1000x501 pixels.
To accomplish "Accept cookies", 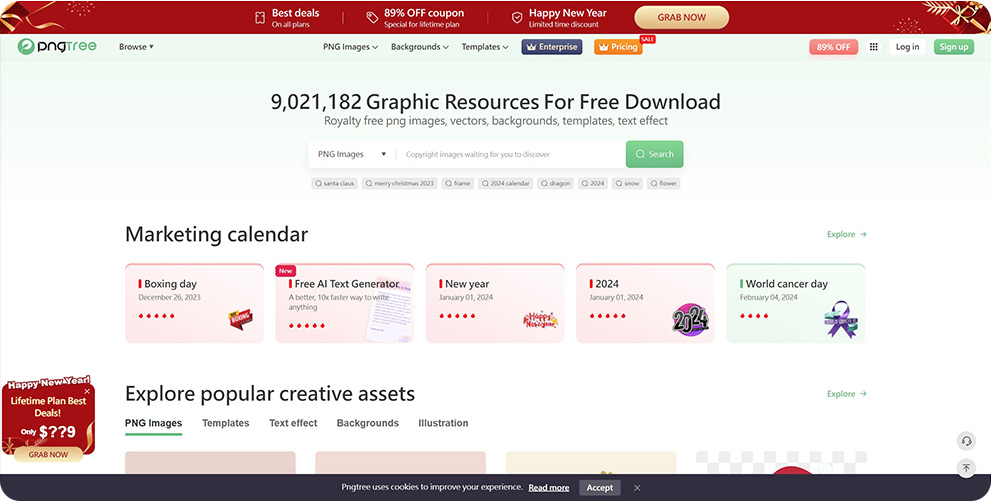I will 599,488.
